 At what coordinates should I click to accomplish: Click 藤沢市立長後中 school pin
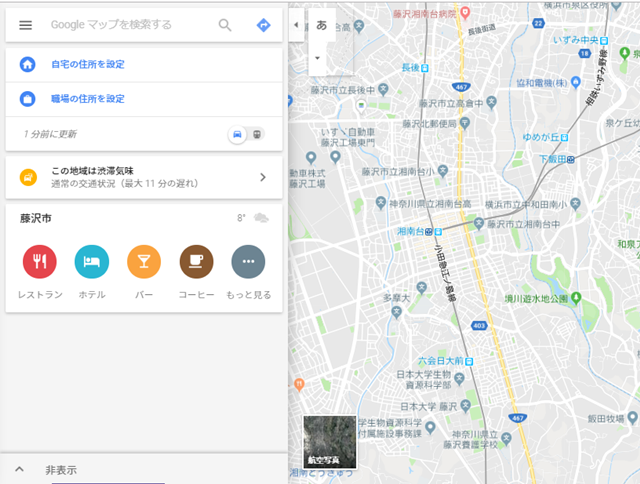coord(383,89)
